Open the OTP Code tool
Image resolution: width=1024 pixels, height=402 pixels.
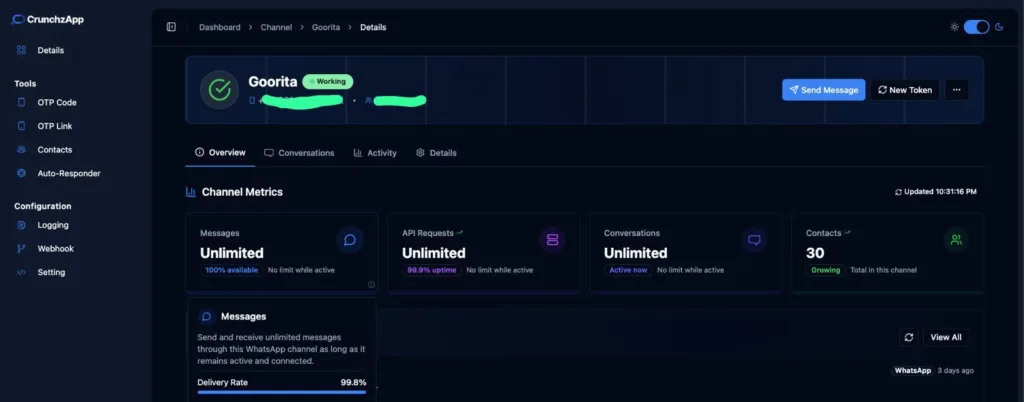(x=57, y=102)
